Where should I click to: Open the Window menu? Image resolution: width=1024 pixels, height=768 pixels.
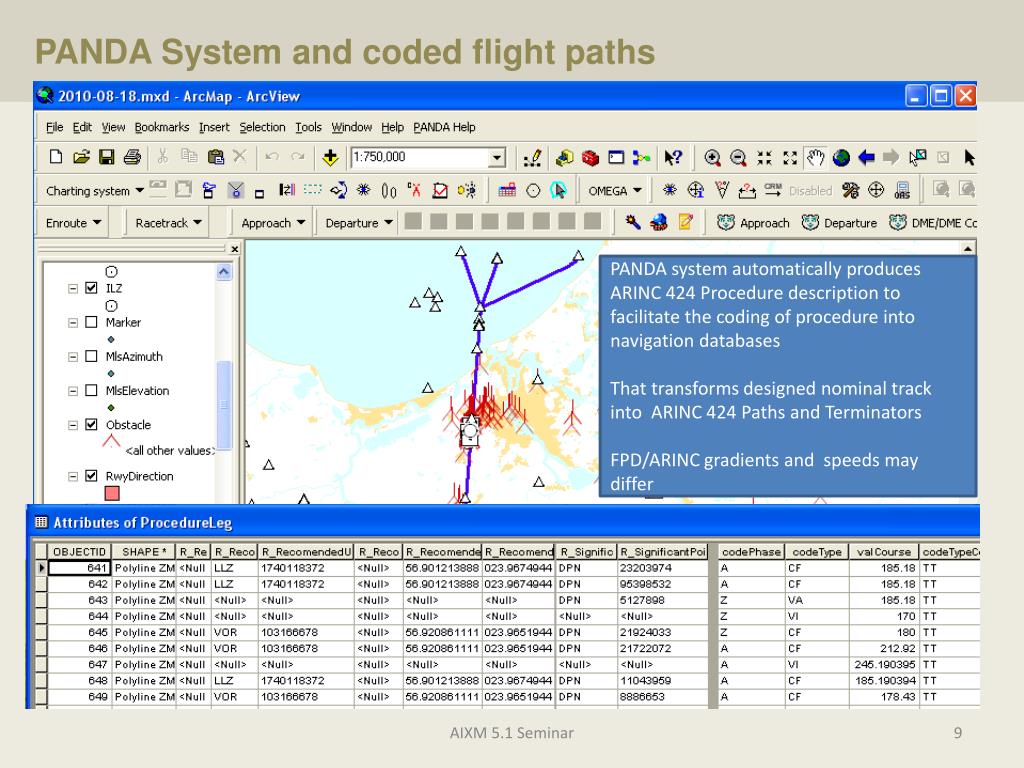pos(351,127)
